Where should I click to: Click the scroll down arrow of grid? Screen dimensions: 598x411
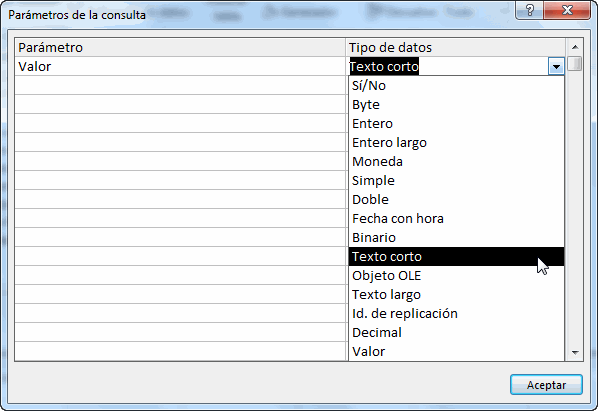(x=575, y=353)
